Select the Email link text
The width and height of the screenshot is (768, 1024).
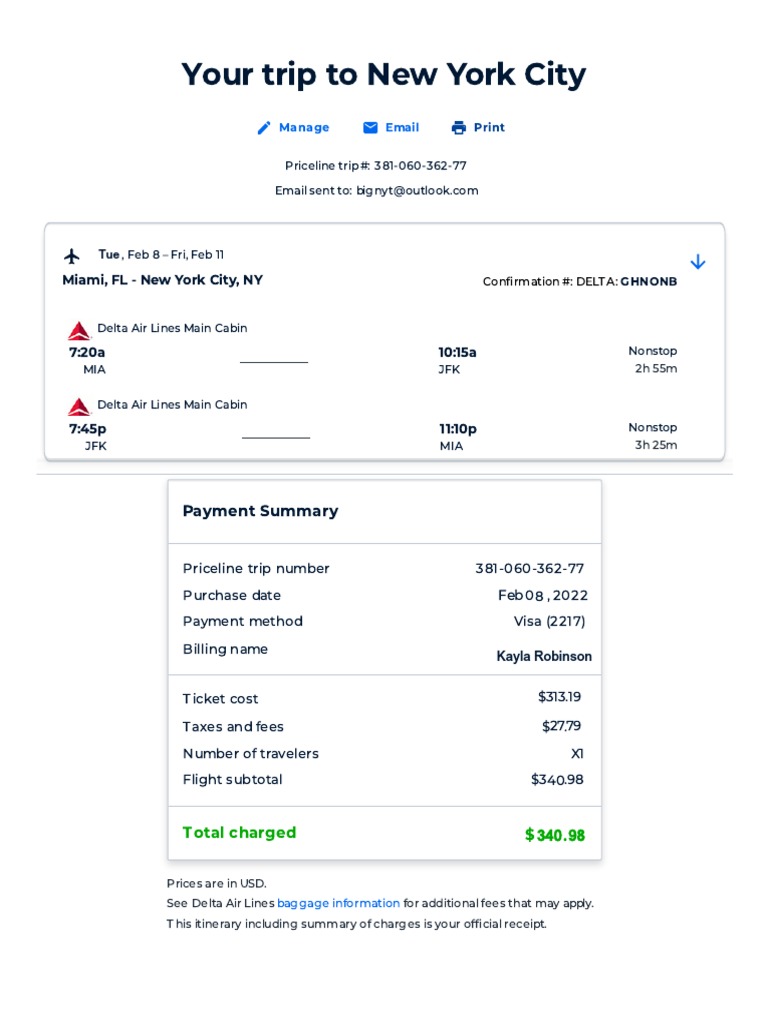(402, 128)
